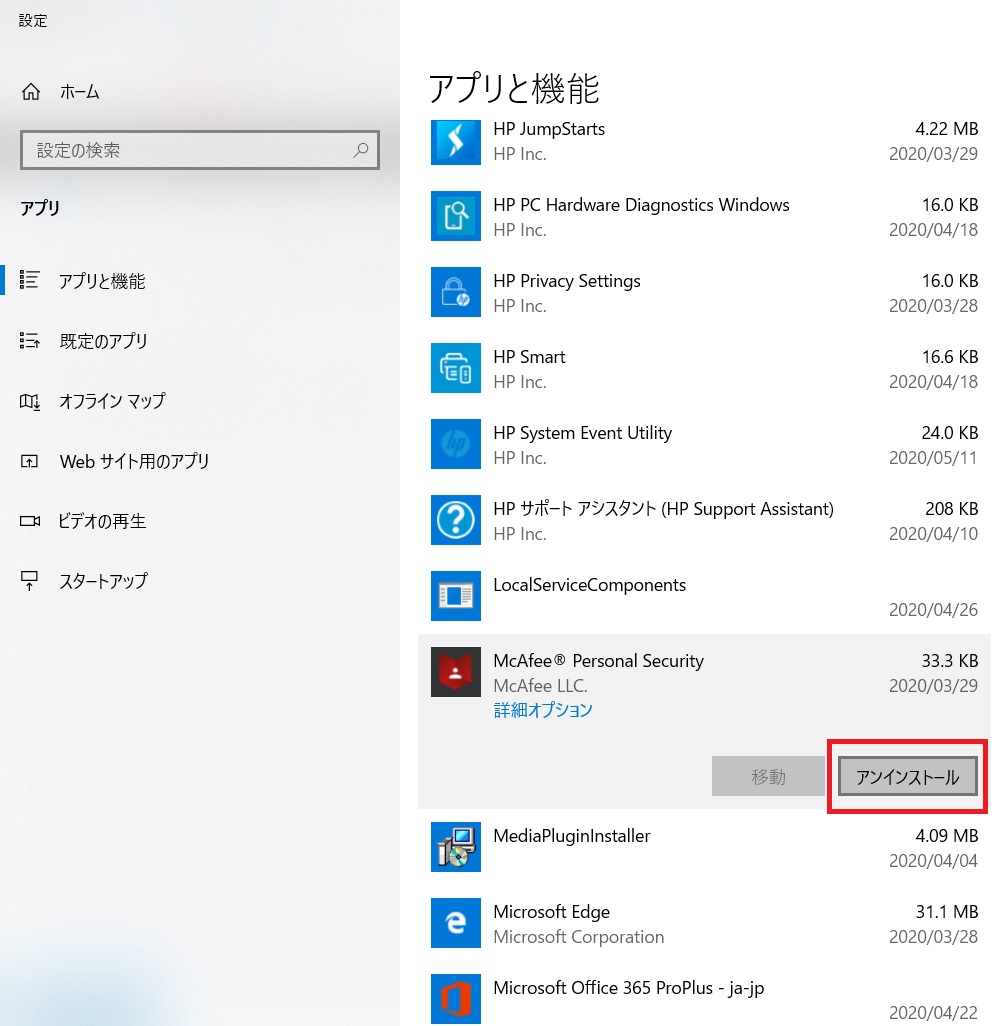Click the アンインストール button for McAfee
The width and height of the screenshot is (992, 1026).
pyautogui.click(x=908, y=777)
